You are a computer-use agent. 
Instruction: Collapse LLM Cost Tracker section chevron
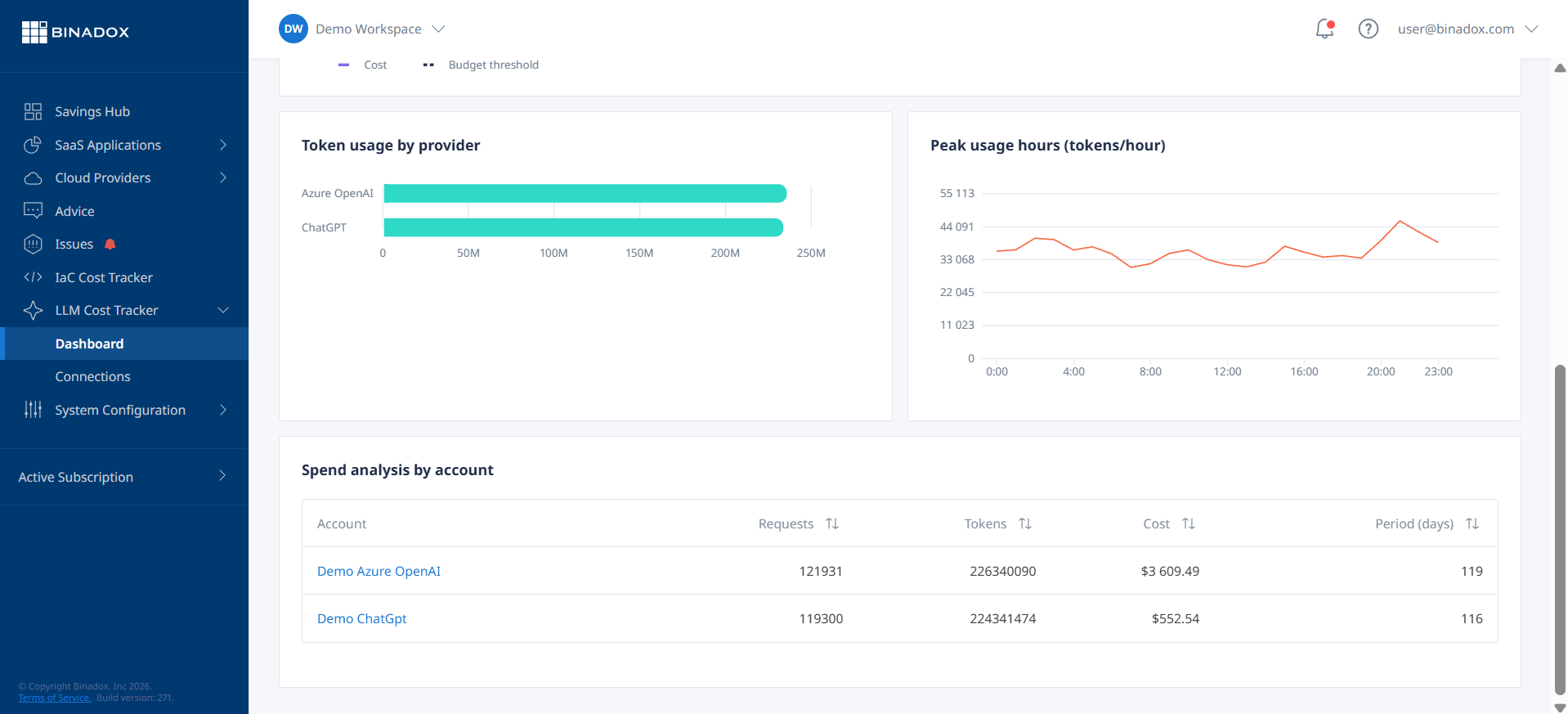pyautogui.click(x=223, y=310)
